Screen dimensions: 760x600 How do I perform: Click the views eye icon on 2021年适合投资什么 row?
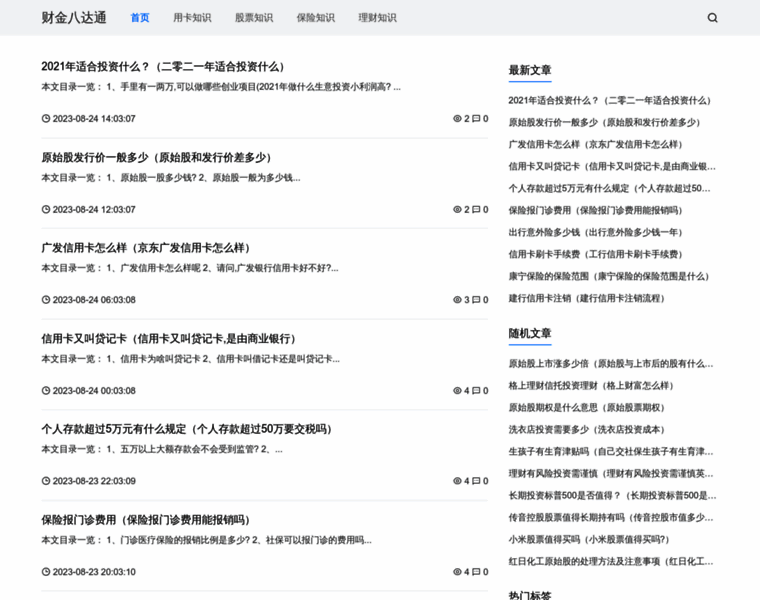point(457,119)
